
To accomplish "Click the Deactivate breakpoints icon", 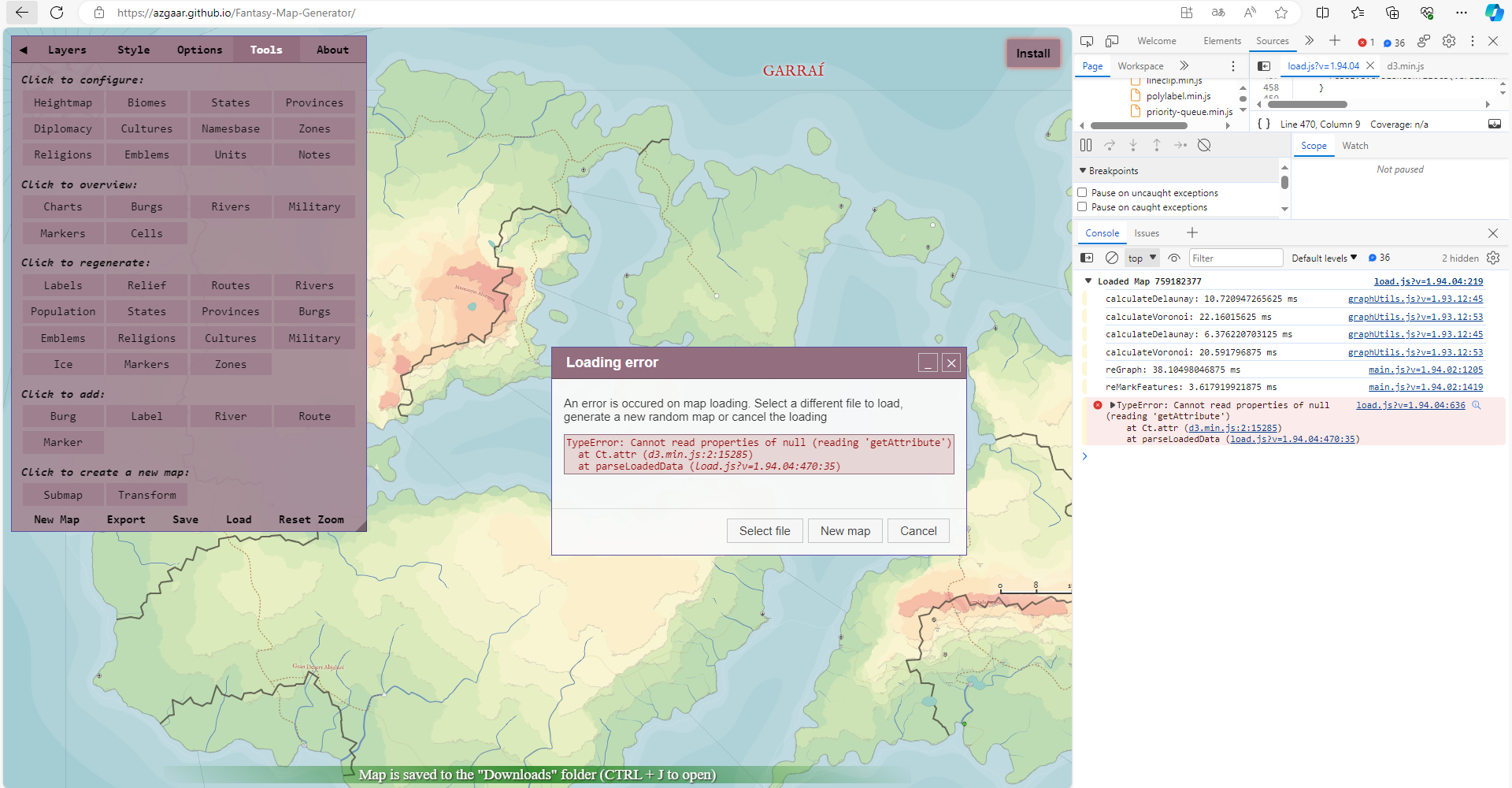I will pos(1204,145).
